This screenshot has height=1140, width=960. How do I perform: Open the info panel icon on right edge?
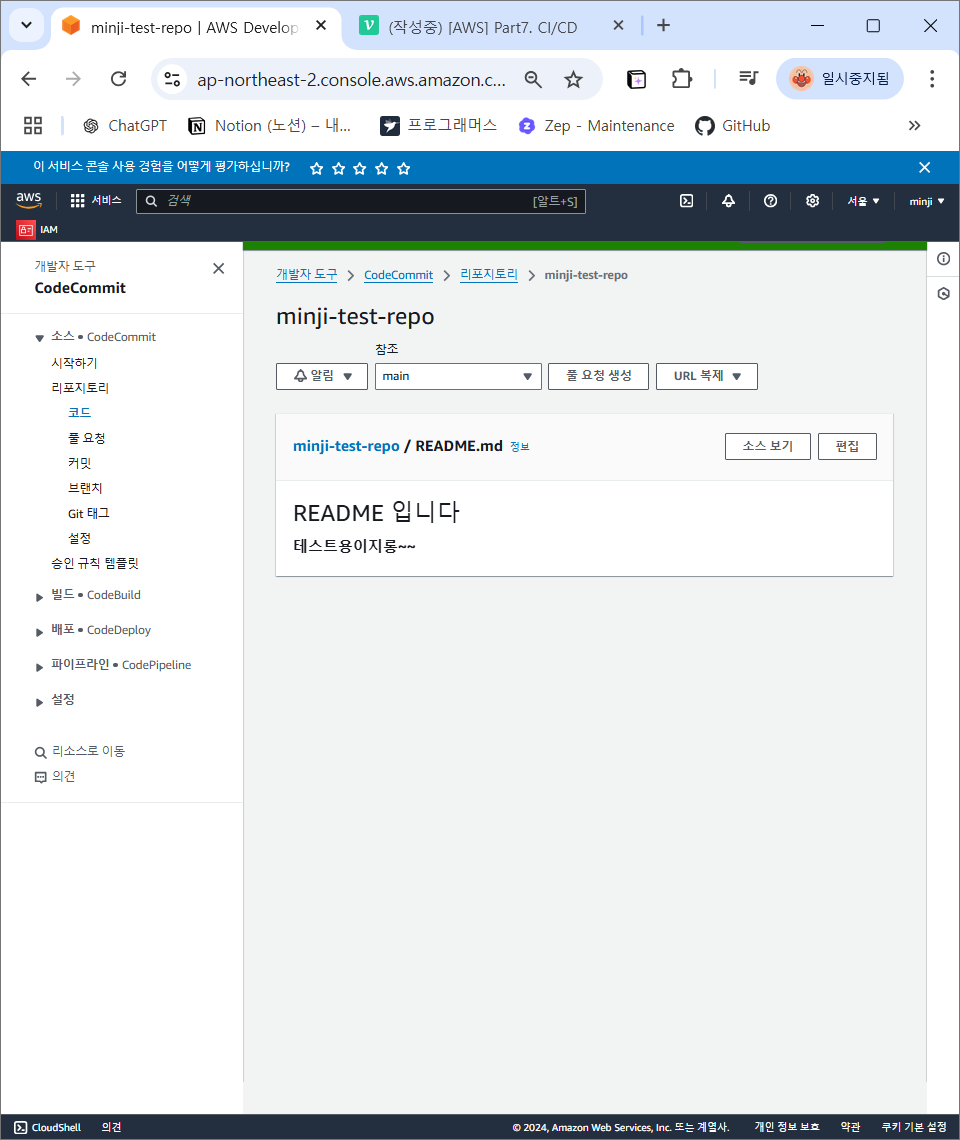pyautogui.click(x=943, y=259)
